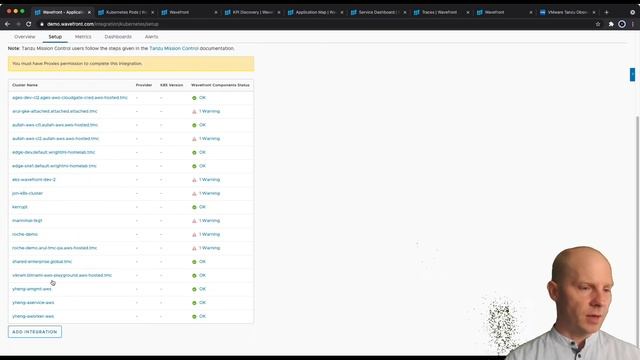This screenshot has width=640, height=360.
Task: Close the Kubernetes Pods browser tab
Action: (x=153, y=12)
